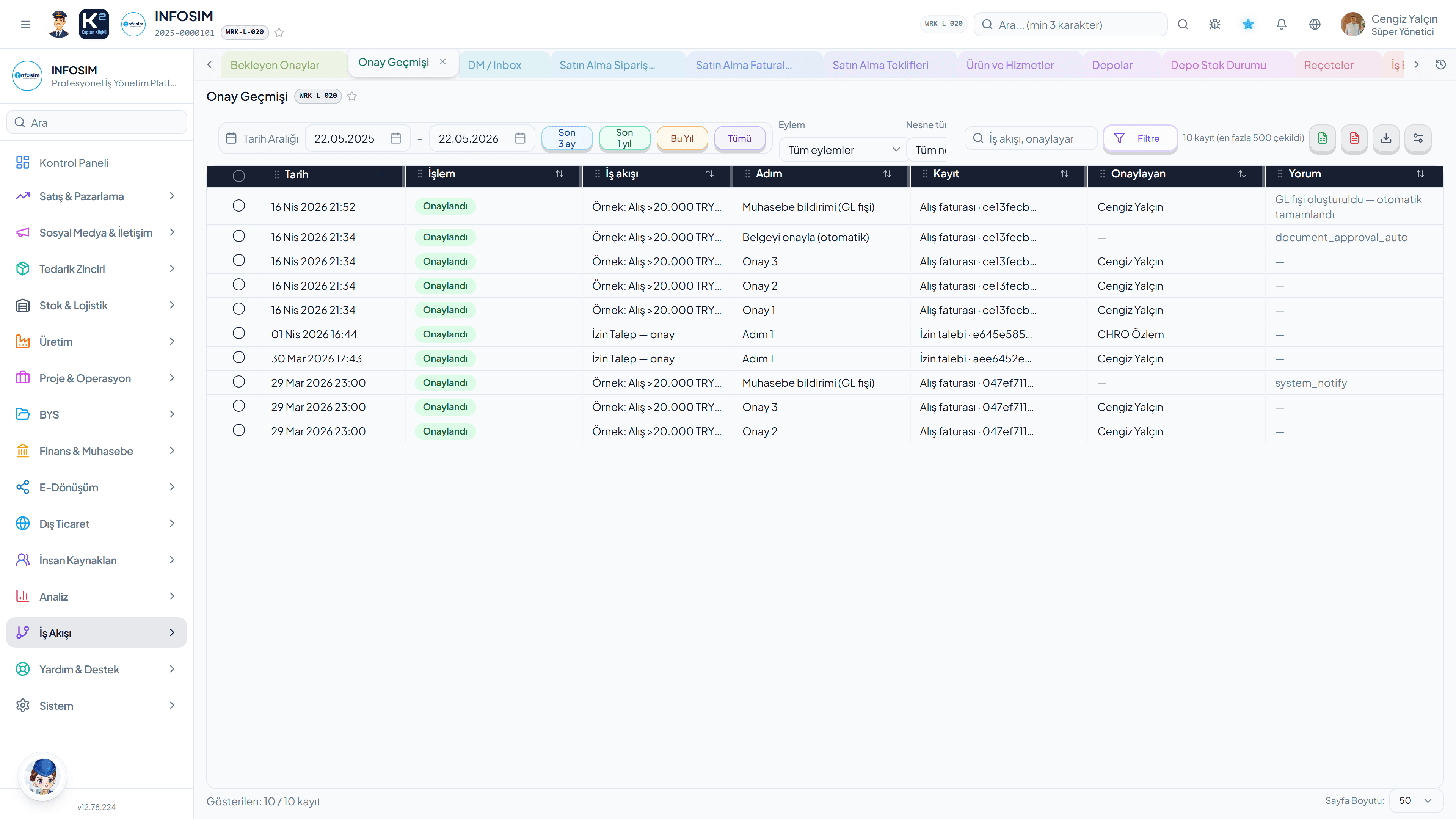The image size is (1456, 819).
Task: Open column settings sliders icon
Action: pyautogui.click(x=1418, y=138)
